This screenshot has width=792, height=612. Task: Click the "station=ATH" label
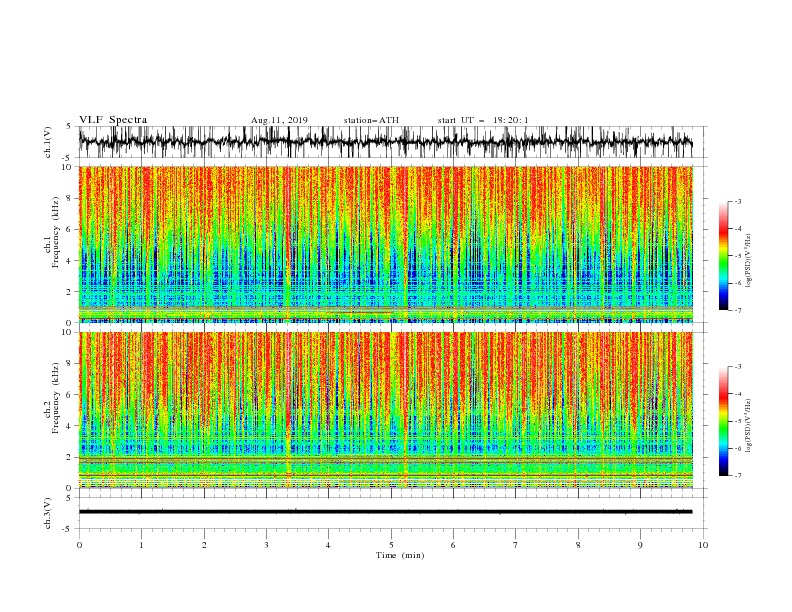[x=371, y=120]
